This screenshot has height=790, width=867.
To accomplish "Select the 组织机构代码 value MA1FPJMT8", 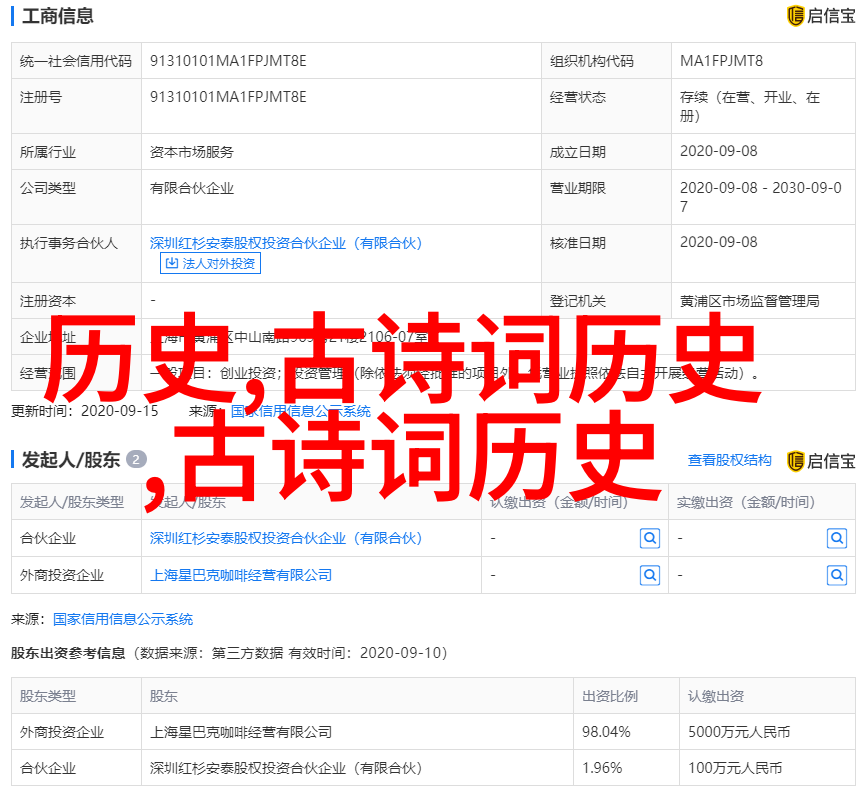I will 721,61.
